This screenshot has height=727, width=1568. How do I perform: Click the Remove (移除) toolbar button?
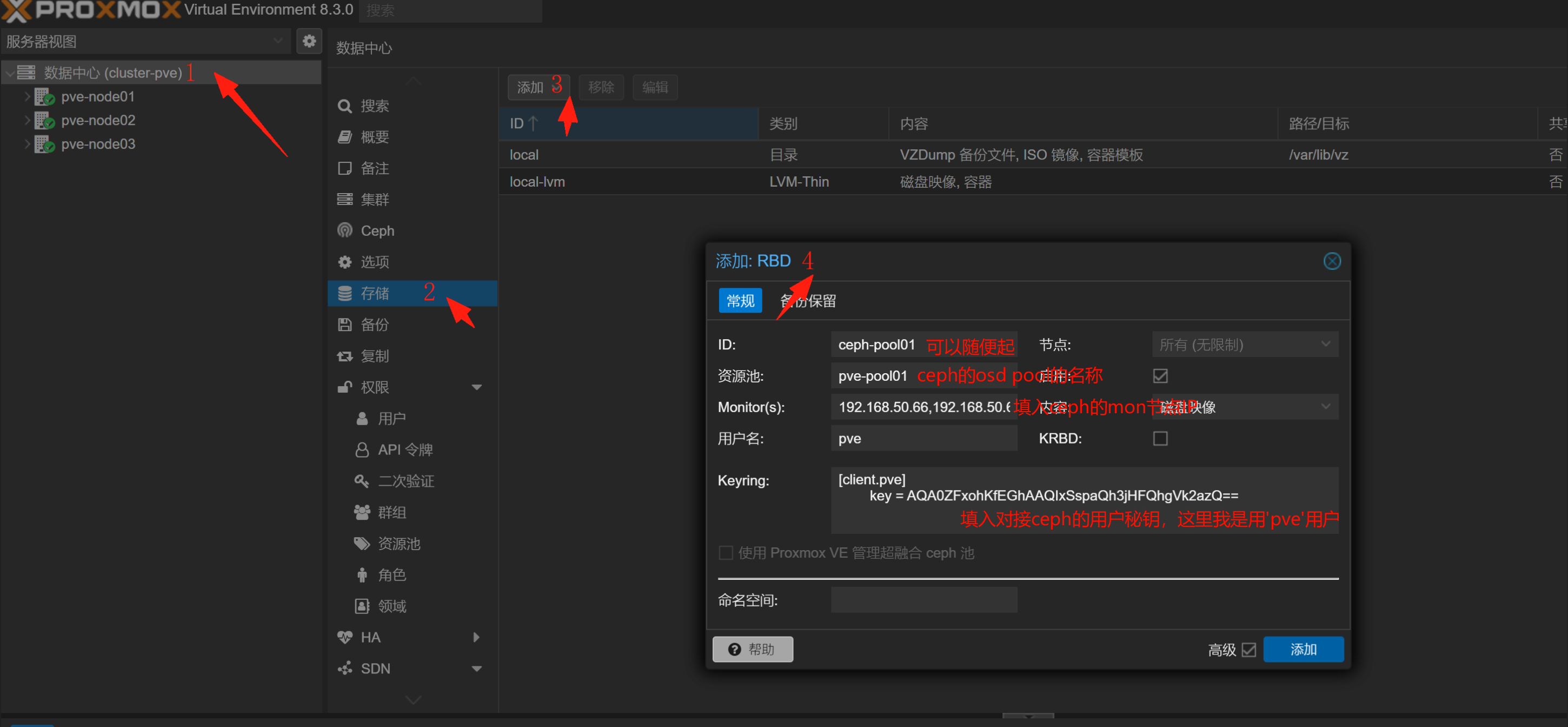point(601,87)
